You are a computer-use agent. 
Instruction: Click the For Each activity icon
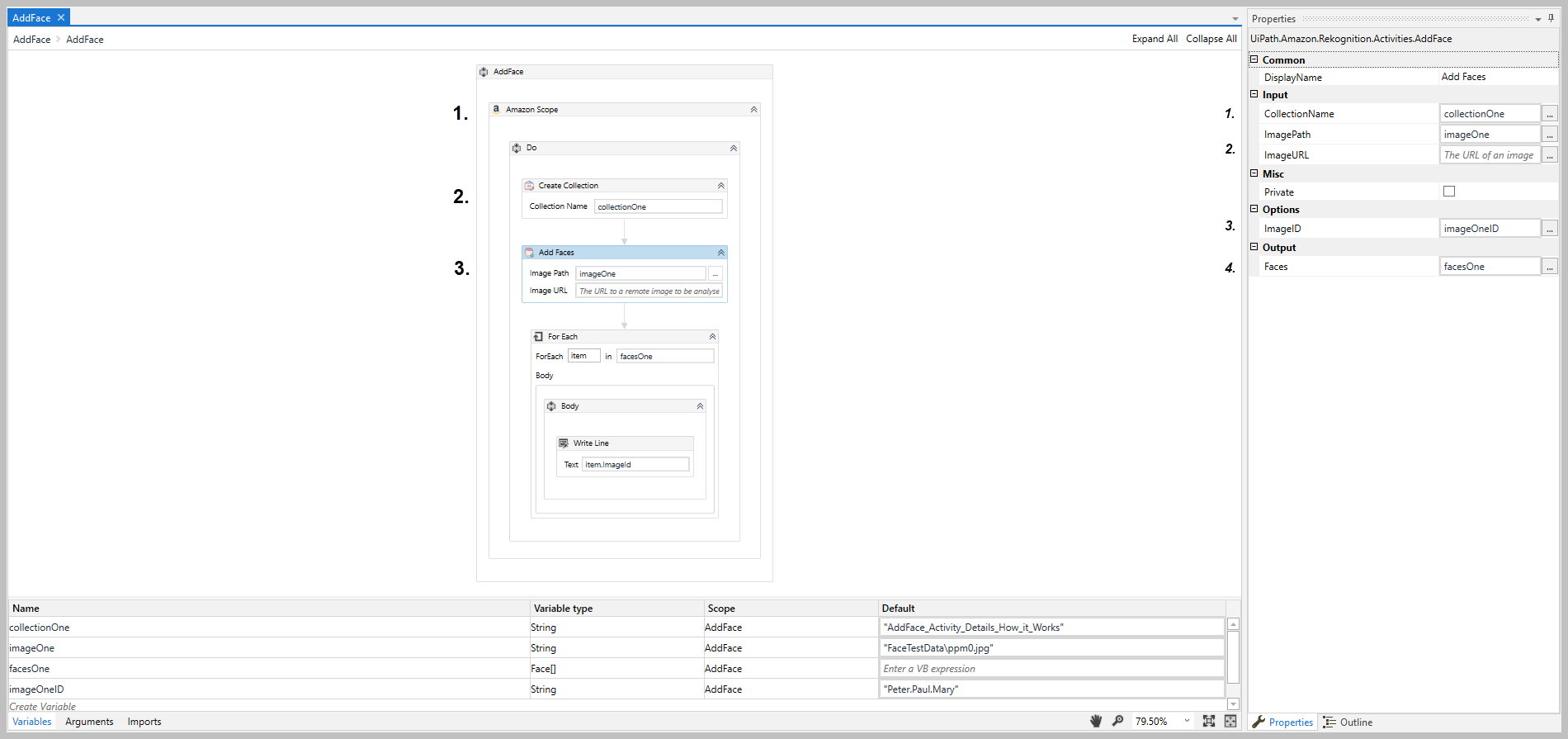click(x=538, y=337)
